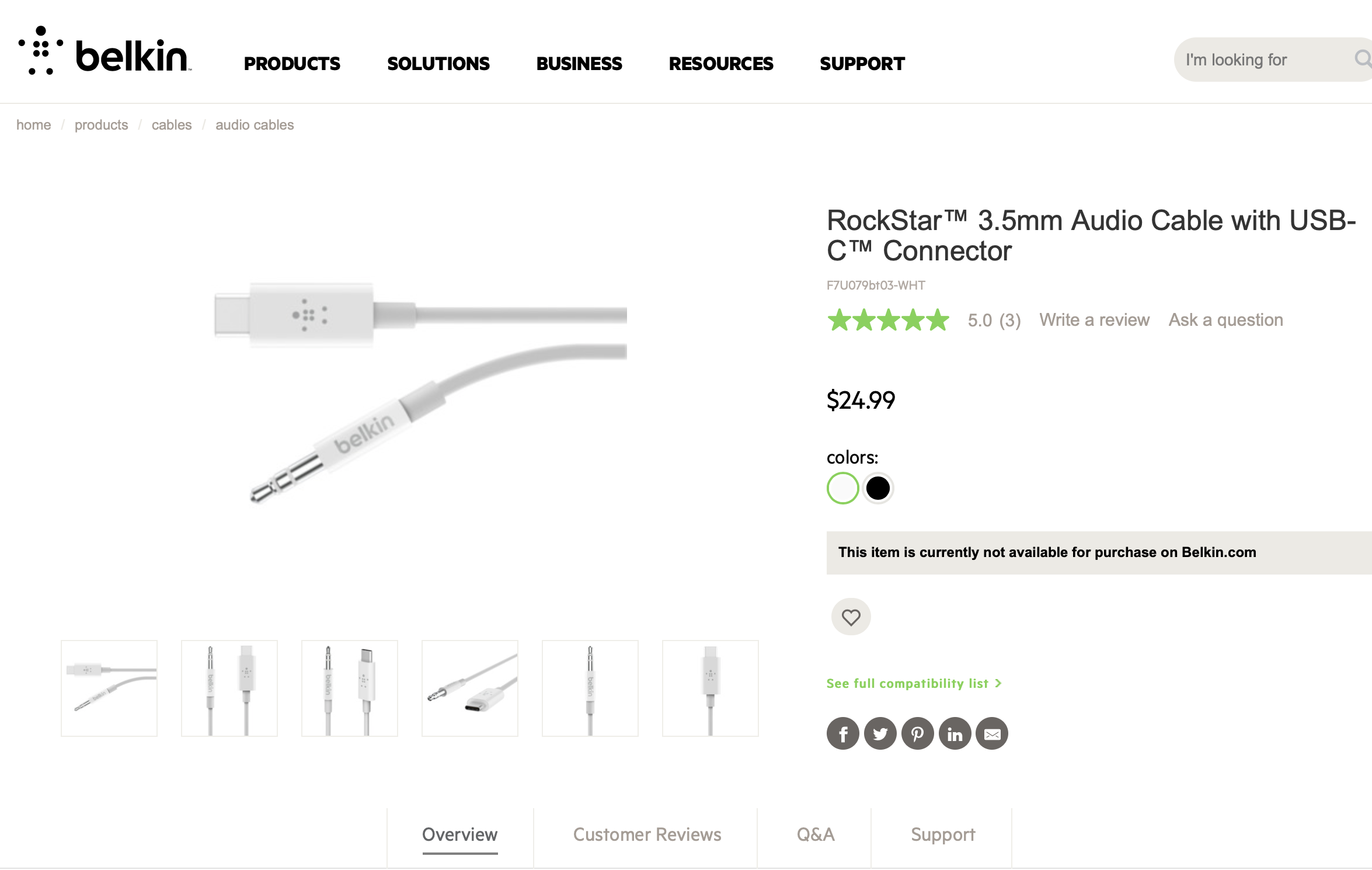Open the SUPPORT menu
The image size is (1372, 870).
point(862,63)
